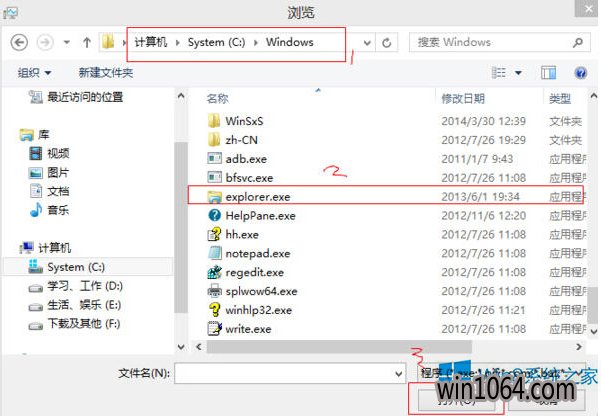This screenshot has width=601, height=416.
Task: Open the 组织 menu
Action: pyautogui.click(x=34, y=72)
